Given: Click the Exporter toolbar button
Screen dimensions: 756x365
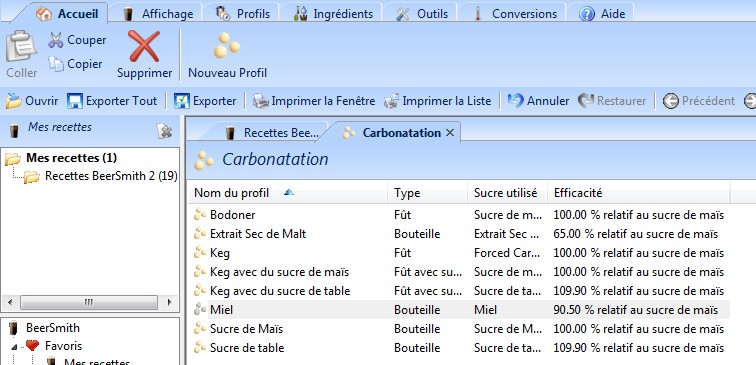Looking at the screenshot, I should 205,101.
